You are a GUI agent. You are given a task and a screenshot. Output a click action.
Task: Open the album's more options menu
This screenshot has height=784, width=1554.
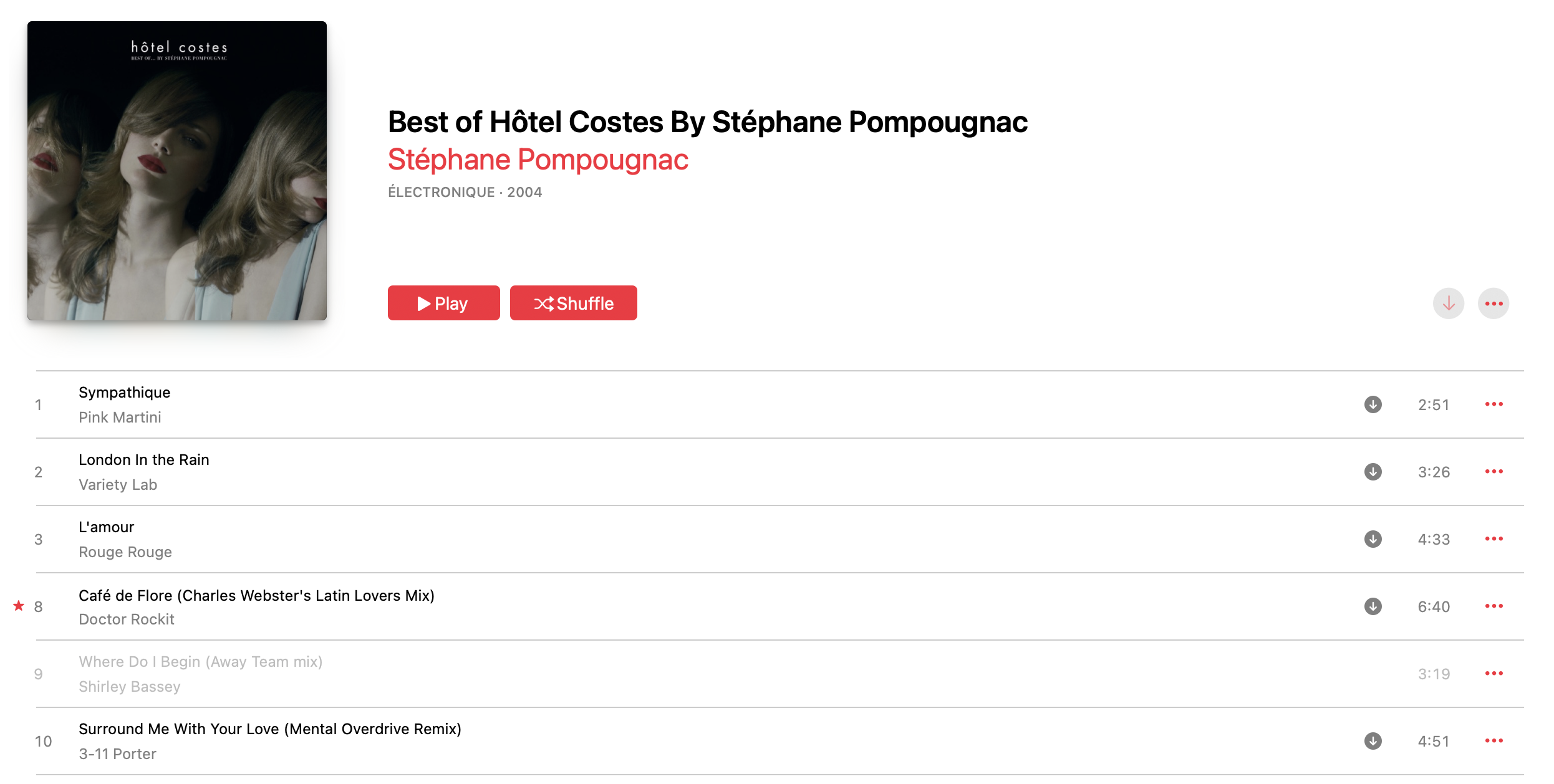1494,304
